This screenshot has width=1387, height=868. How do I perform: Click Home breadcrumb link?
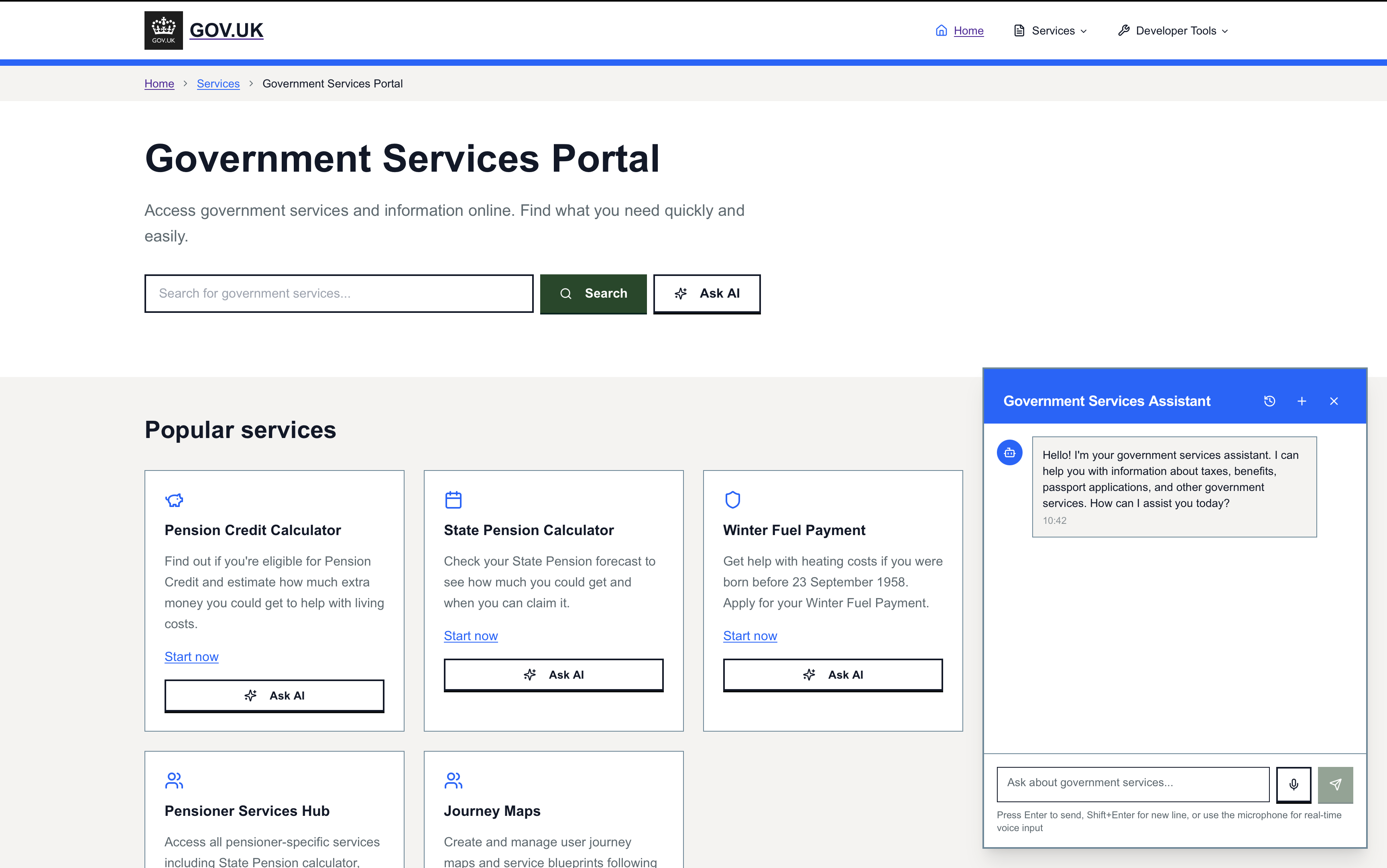[159, 84]
